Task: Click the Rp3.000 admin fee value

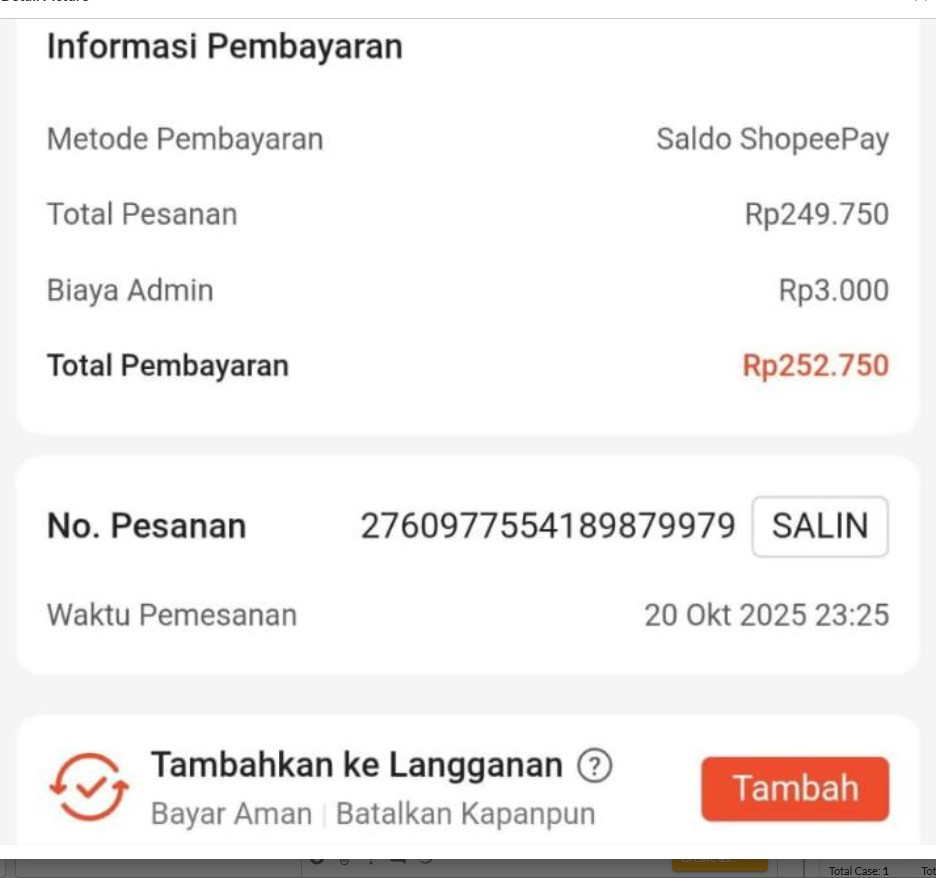Action: (833, 290)
